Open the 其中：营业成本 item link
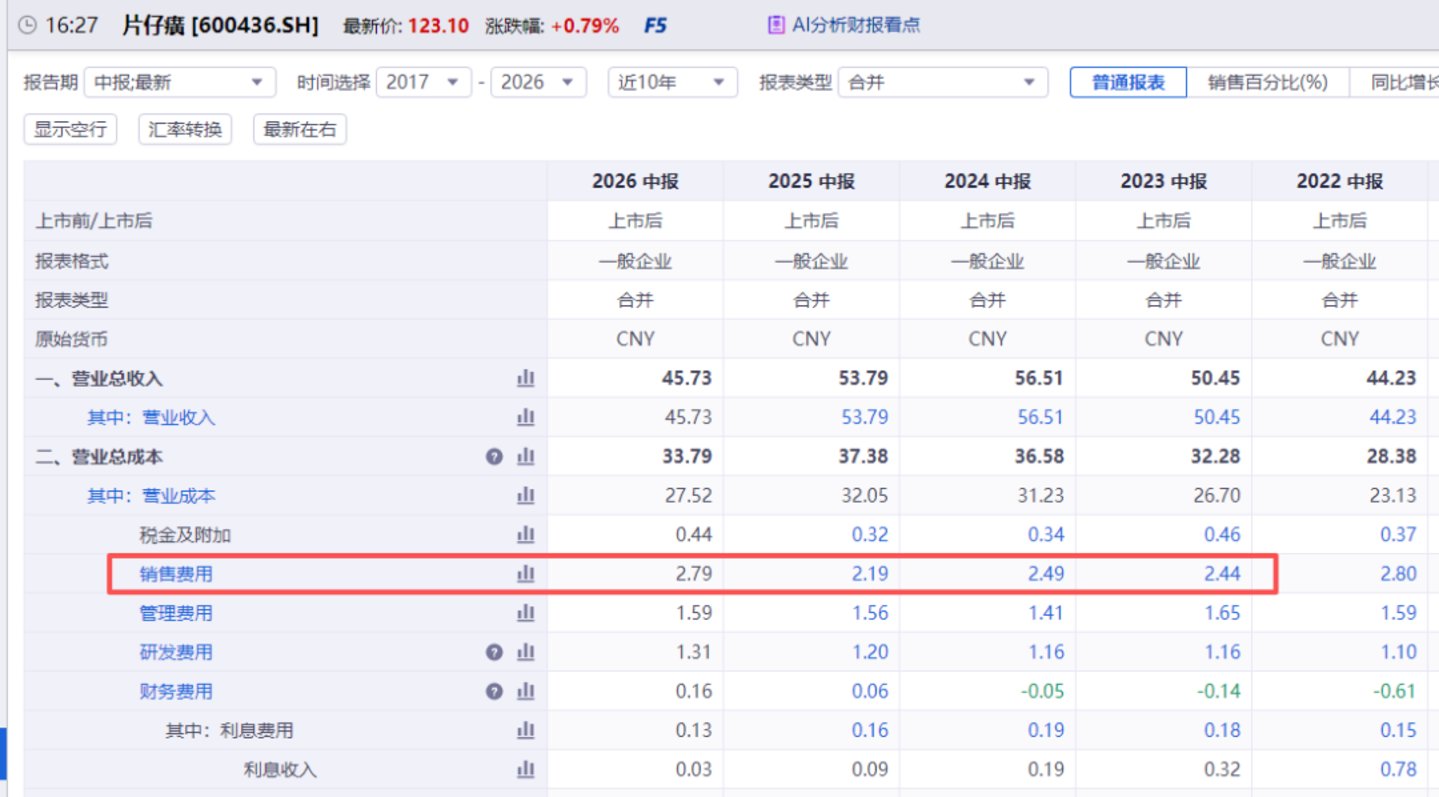 point(151,496)
